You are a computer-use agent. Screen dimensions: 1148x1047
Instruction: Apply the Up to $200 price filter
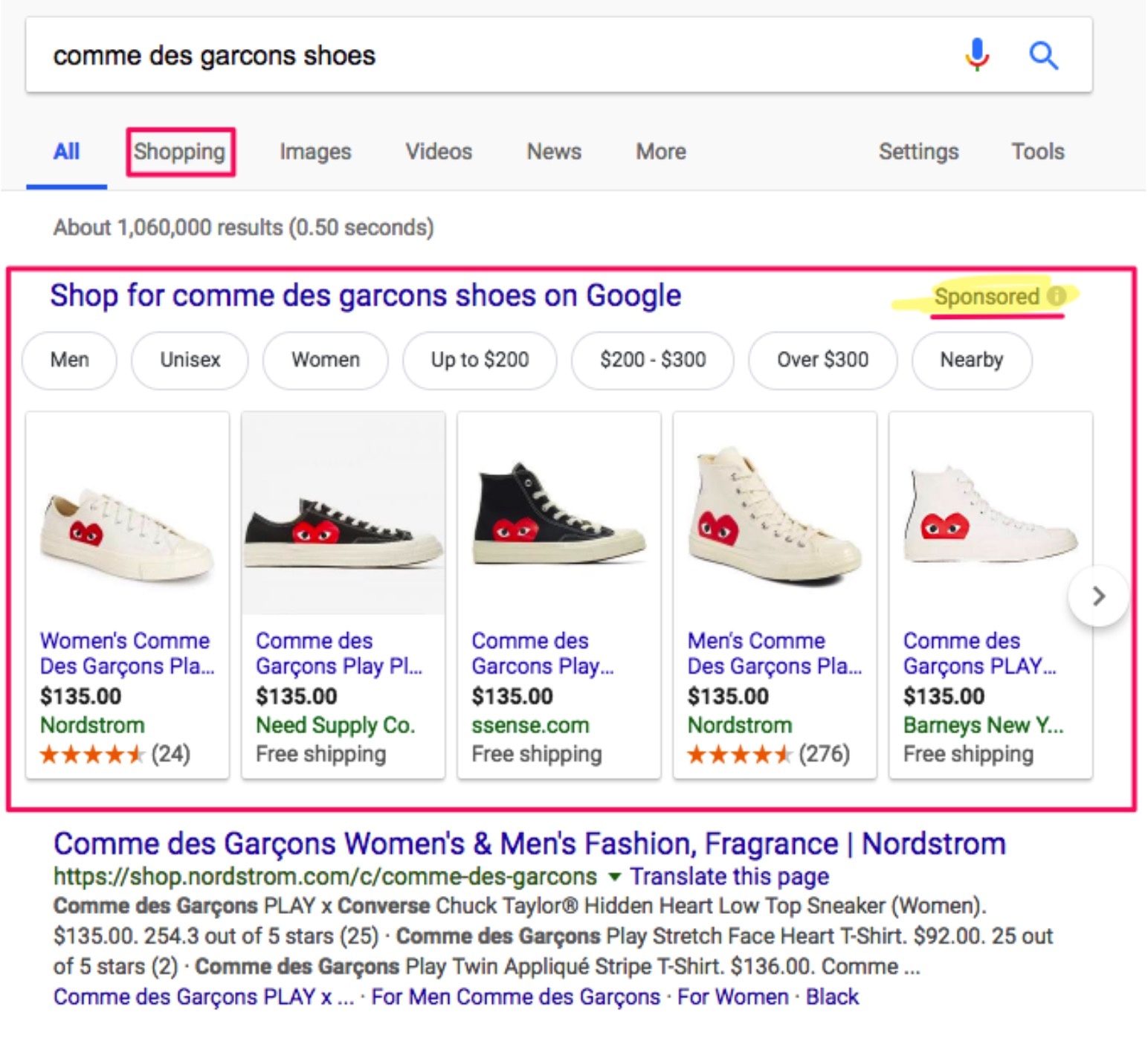480,360
